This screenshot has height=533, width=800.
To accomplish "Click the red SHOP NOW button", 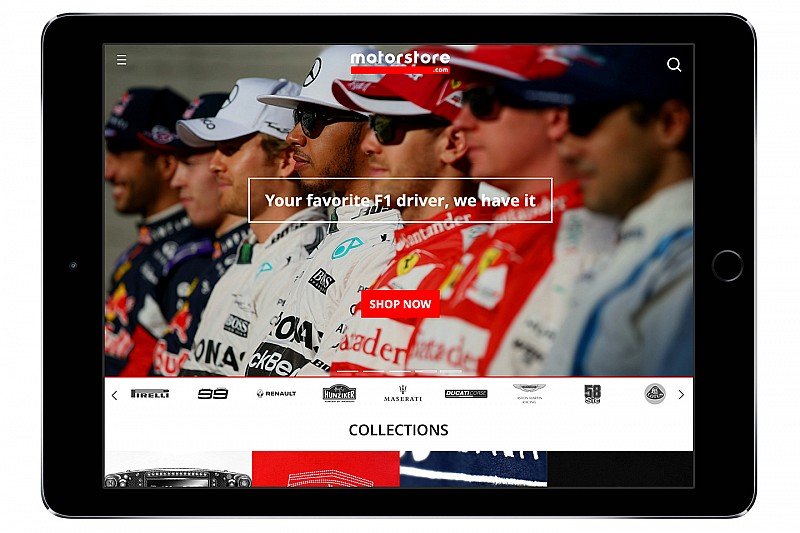I will click(x=400, y=304).
